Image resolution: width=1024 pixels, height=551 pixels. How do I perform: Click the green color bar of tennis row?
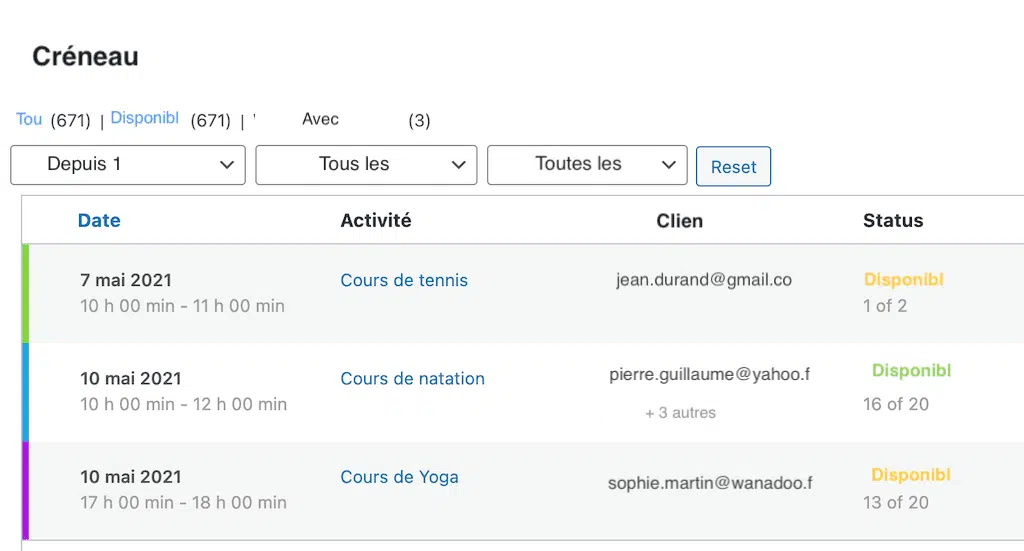25,294
